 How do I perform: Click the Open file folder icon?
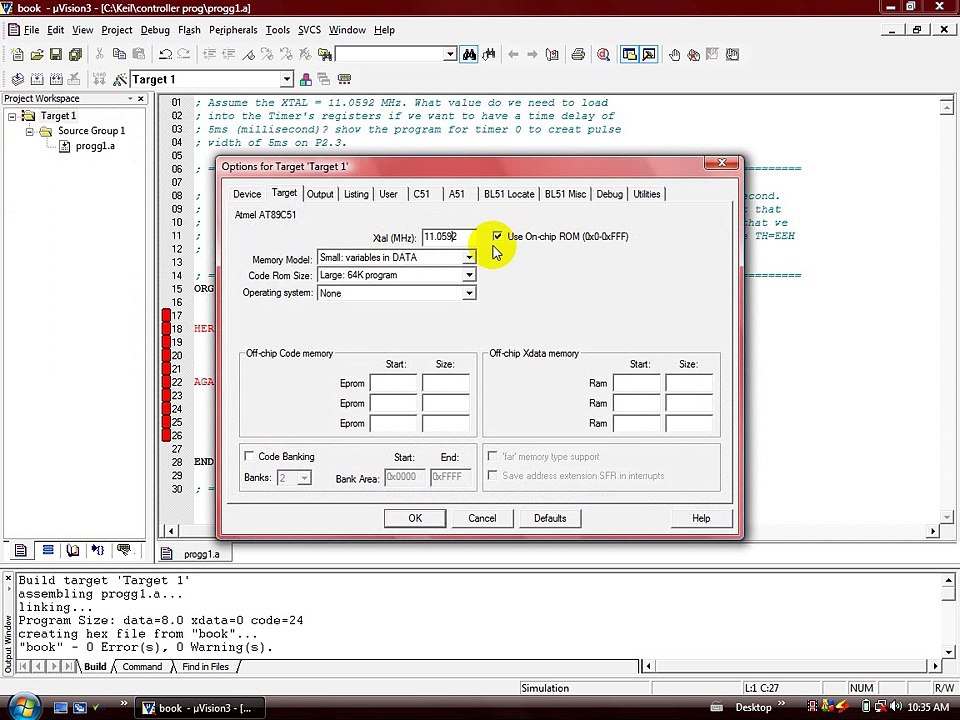pos(37,54)
